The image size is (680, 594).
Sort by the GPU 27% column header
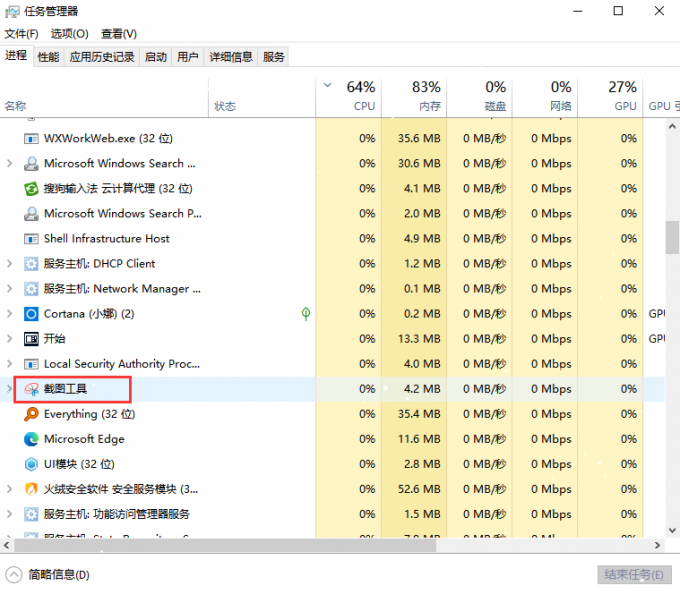tap(611, 98)
